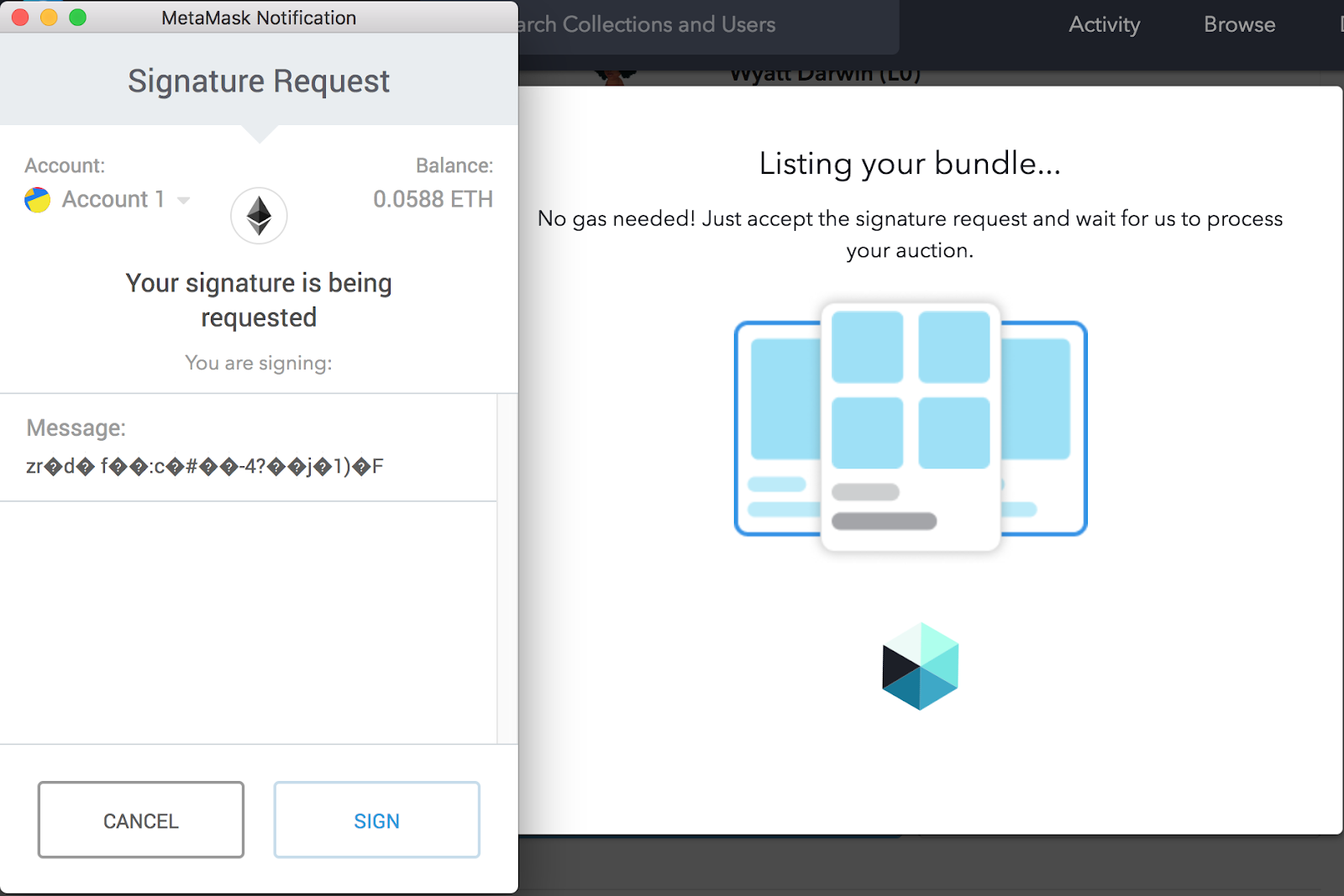Open Browse in the OpenSea header
This screenshot has width=1344, height=896.
[1239, 24]
